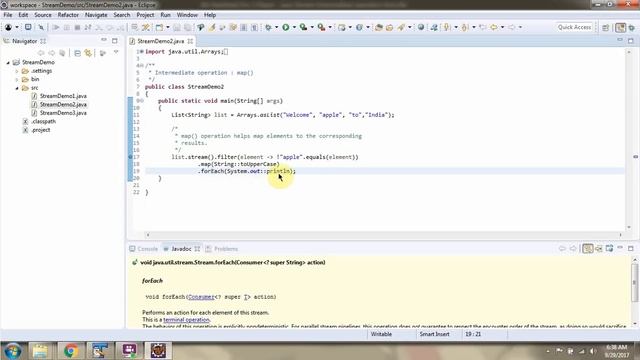Toggle Link with Editor in Navigator
Viewport: 640px width, 360px height.
(88, 53)
